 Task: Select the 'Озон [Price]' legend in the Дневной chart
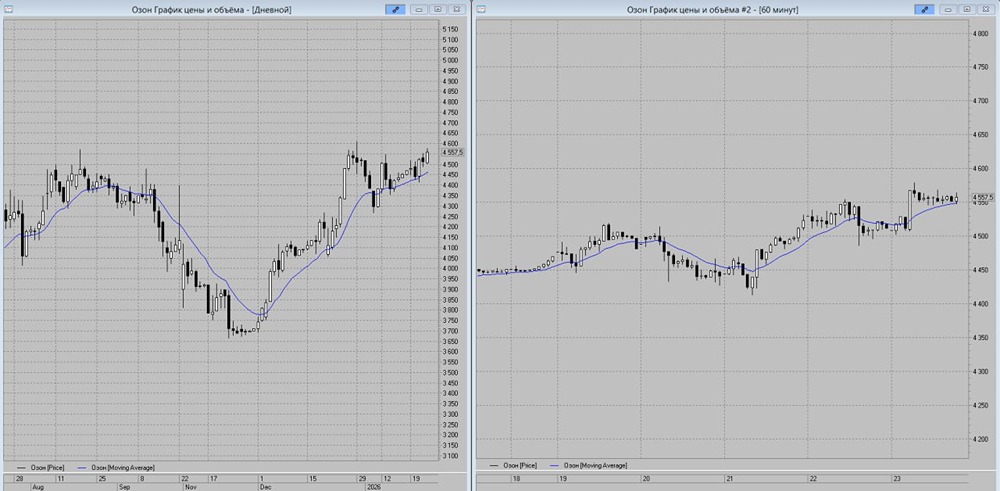40,467
